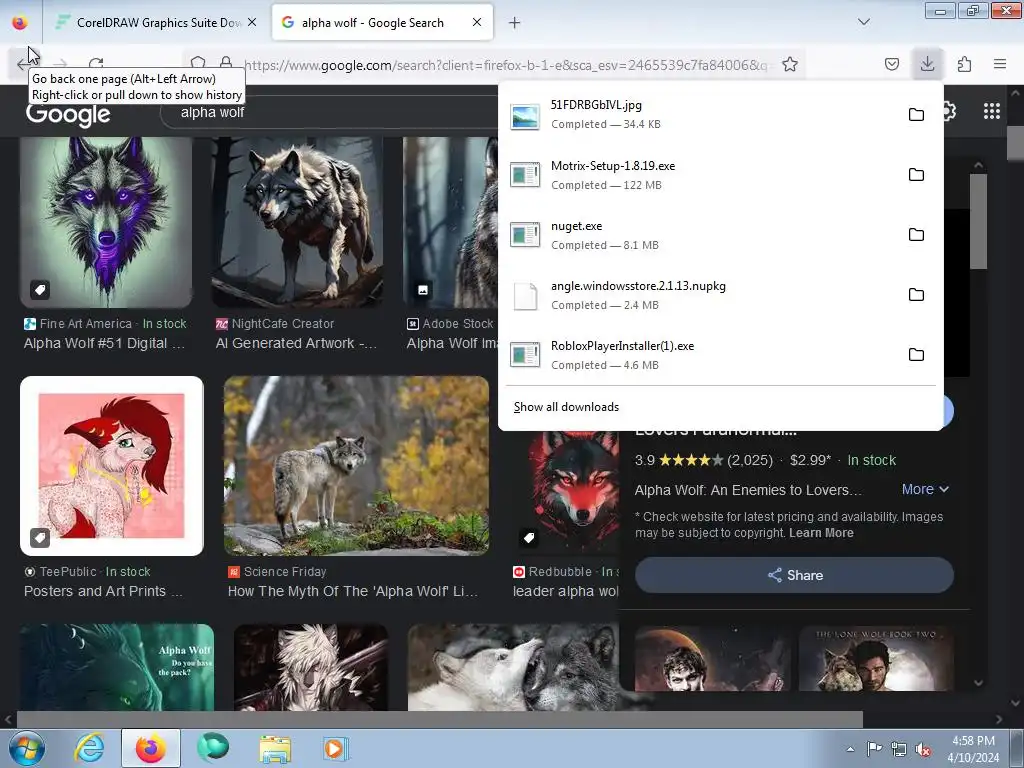Viewport: 1024px width, 768px height.
Task: Reload the current page
Action: pyautogui.click(x=96, y=64)
